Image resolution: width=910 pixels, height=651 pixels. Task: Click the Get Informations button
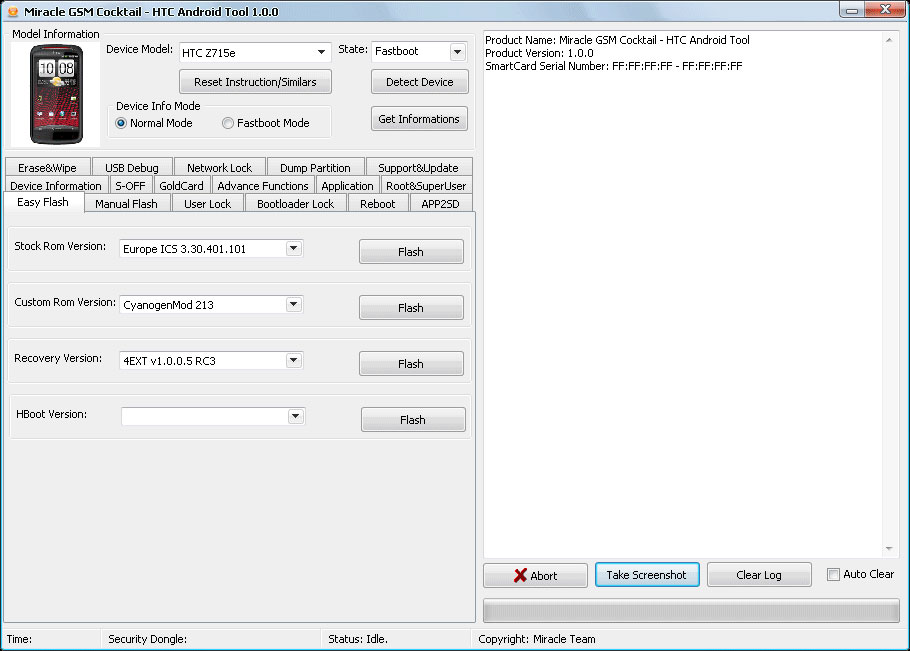419,119
